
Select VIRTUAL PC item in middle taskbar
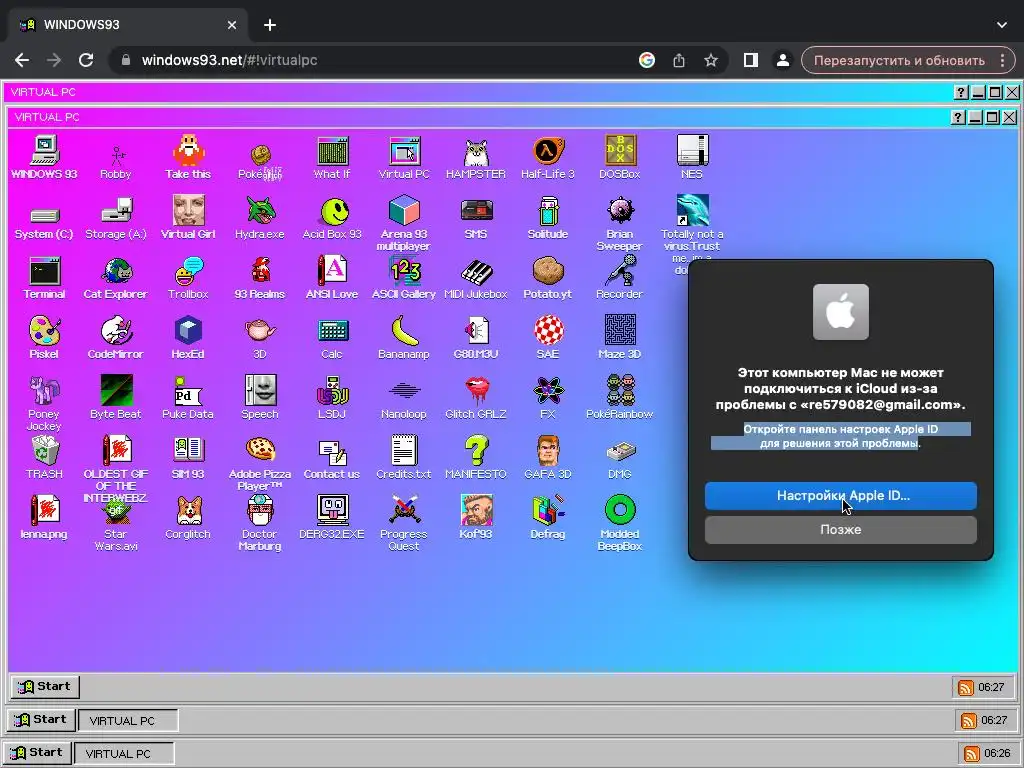pos(128,720)
